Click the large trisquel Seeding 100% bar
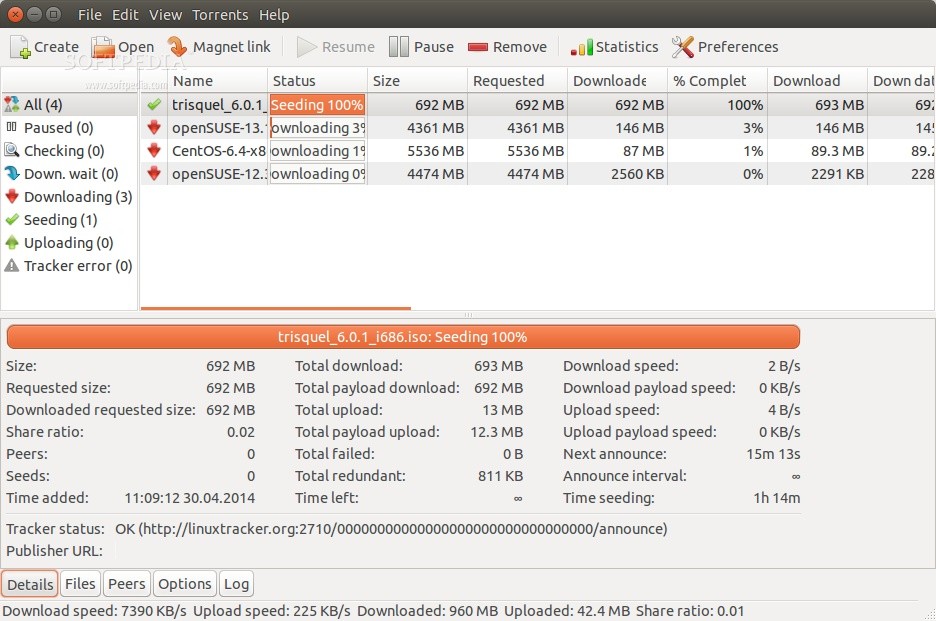The width and height of the screenshot is (936, 621). [x=403, y=337]
